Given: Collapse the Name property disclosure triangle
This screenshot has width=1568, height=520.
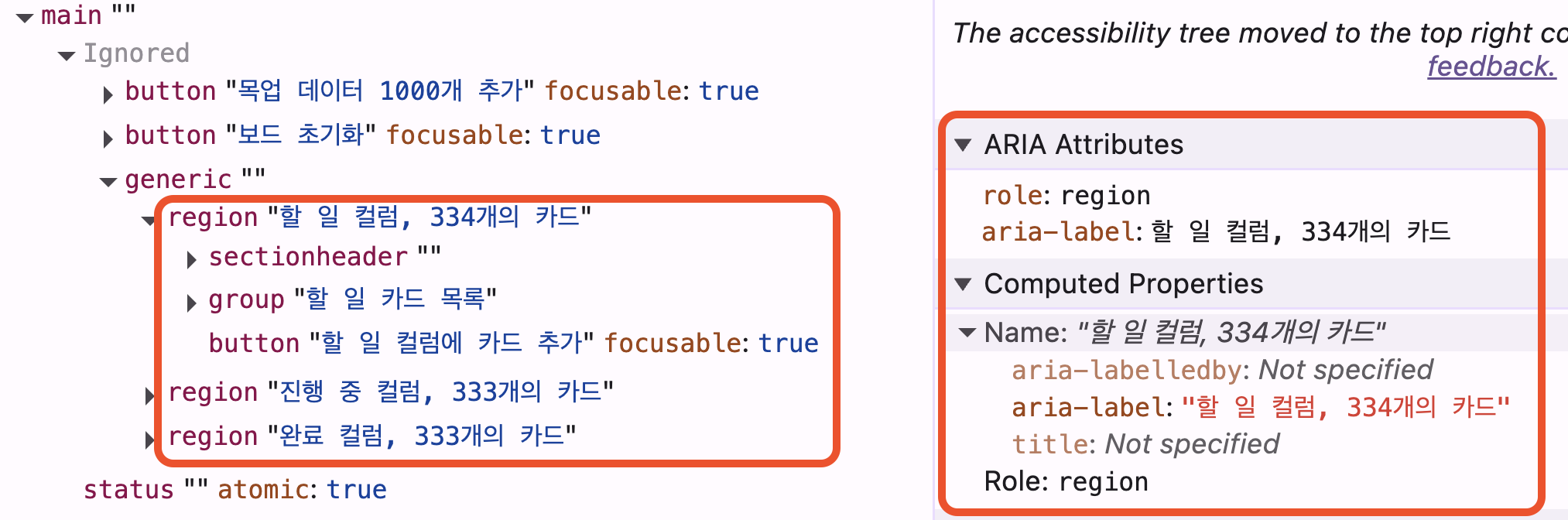Looking at the screenshot, I should coord(967,332).
